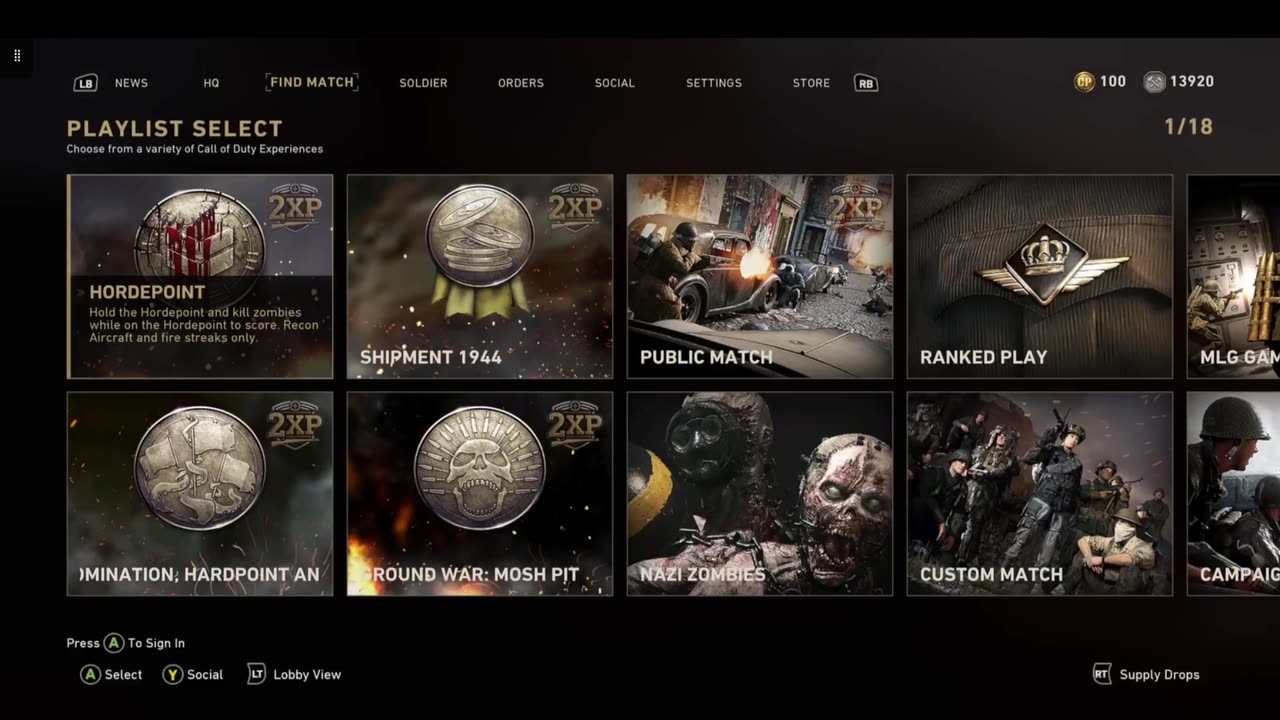Select the FIND MATCH tab
This screenshot has width=1280, height=720.
coord(312,82)
